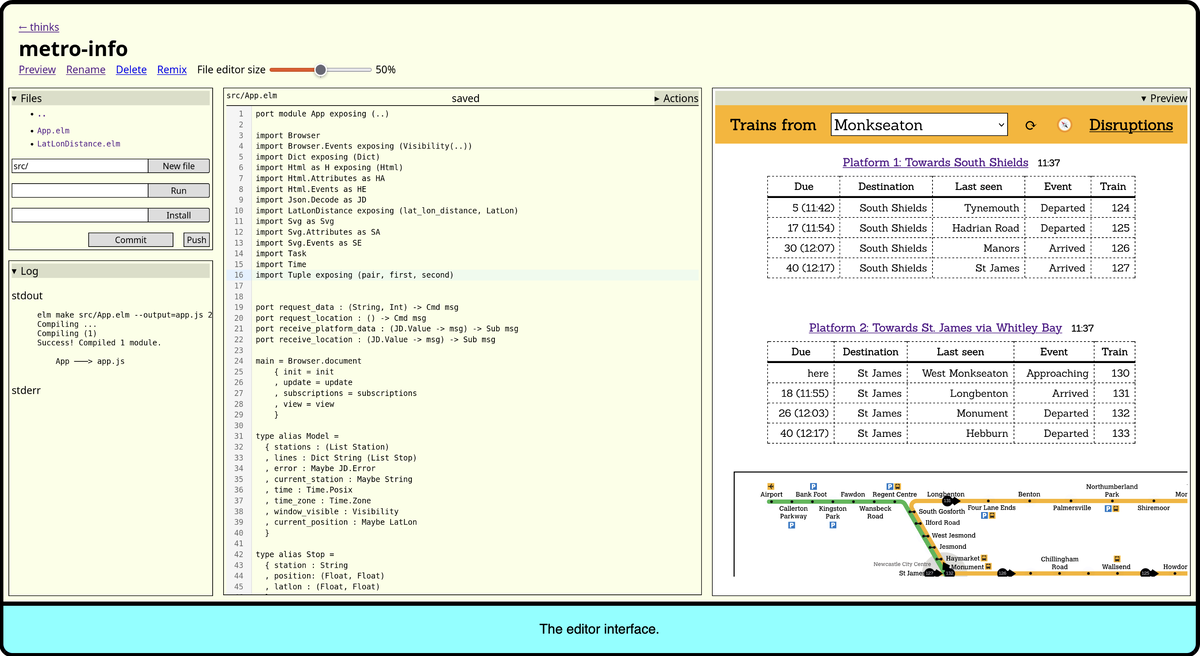Click the 'West Jesmond' station label
This screenshot has width=1200, height=656.
pos(953,535)
